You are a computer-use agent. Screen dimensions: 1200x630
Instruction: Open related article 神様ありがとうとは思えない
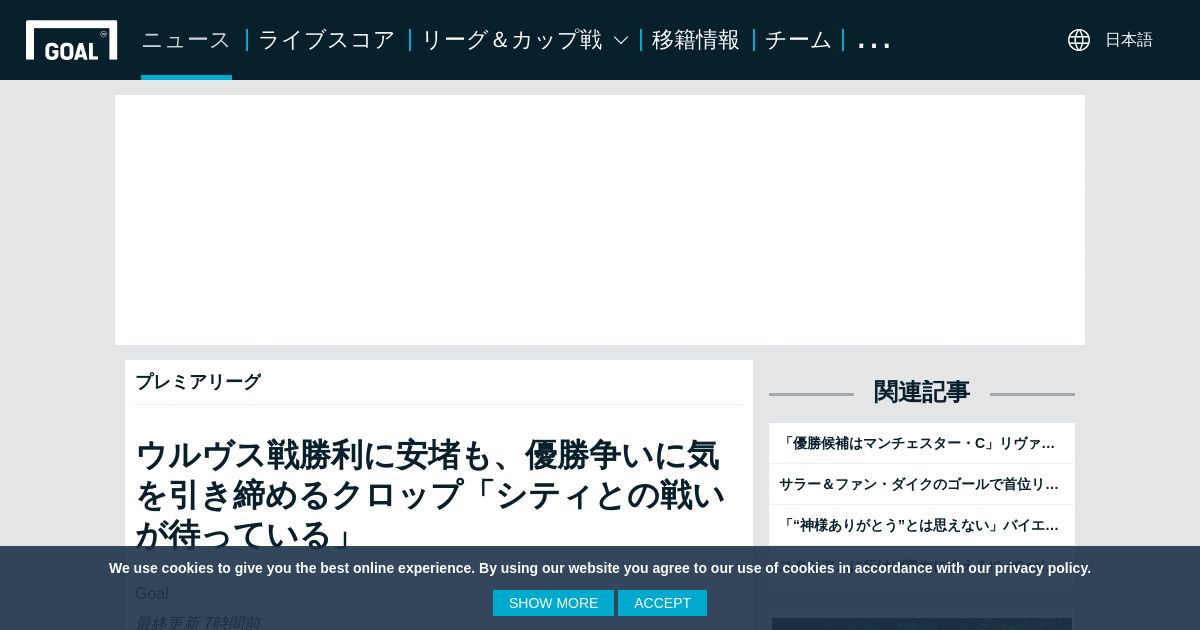tap(922, 525)
